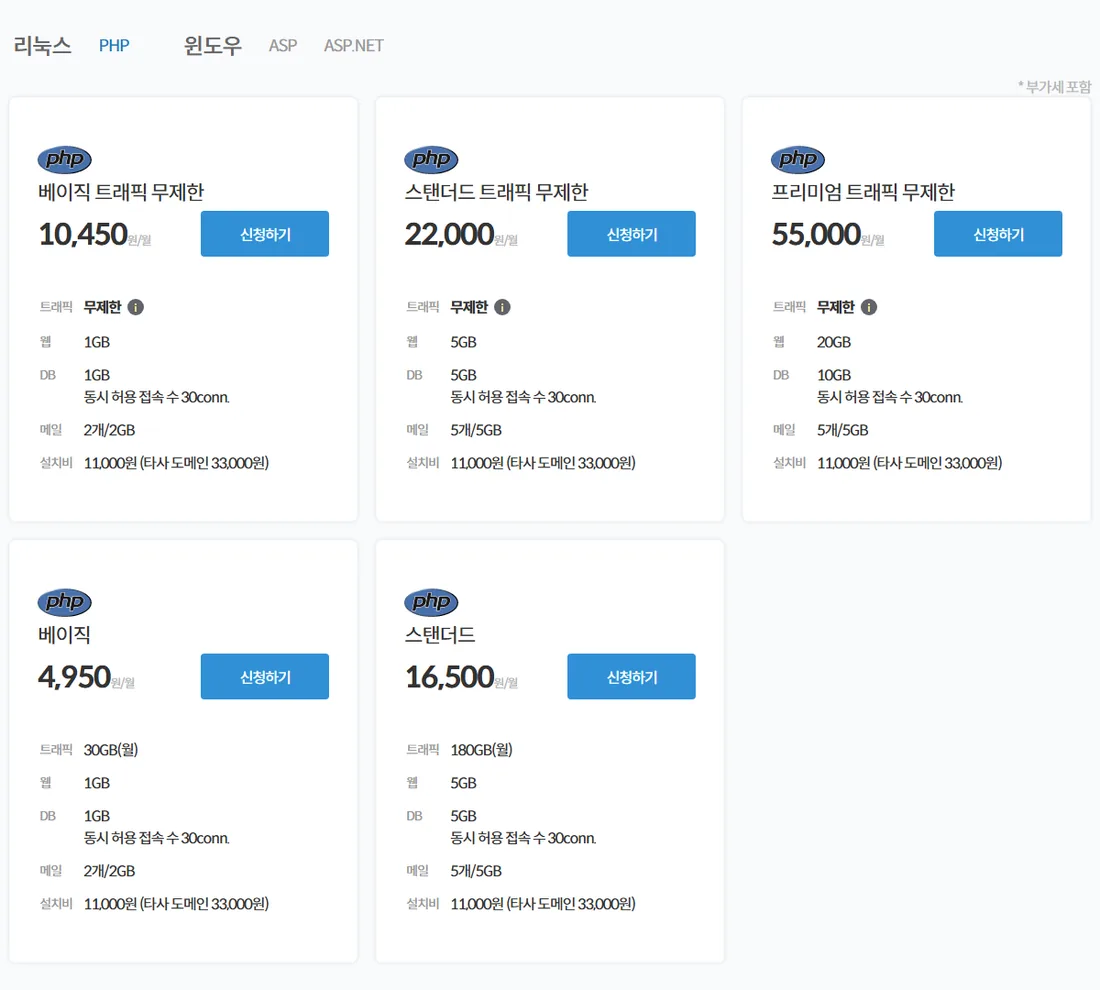Image resolution: width=1100 pixels, height=990 pixels.
Task: Choose the 리눅스 category heading
Action: pos(43,46)
